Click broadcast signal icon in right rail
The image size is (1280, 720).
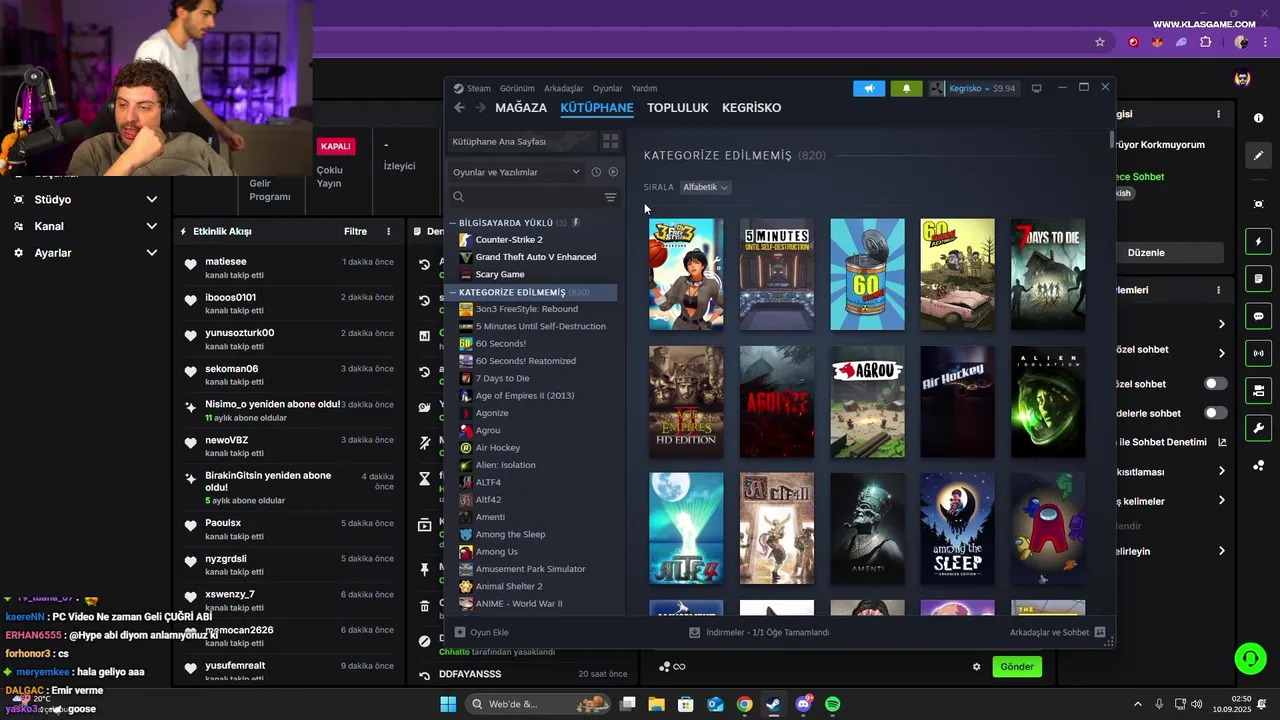(x=1258, y=353)
